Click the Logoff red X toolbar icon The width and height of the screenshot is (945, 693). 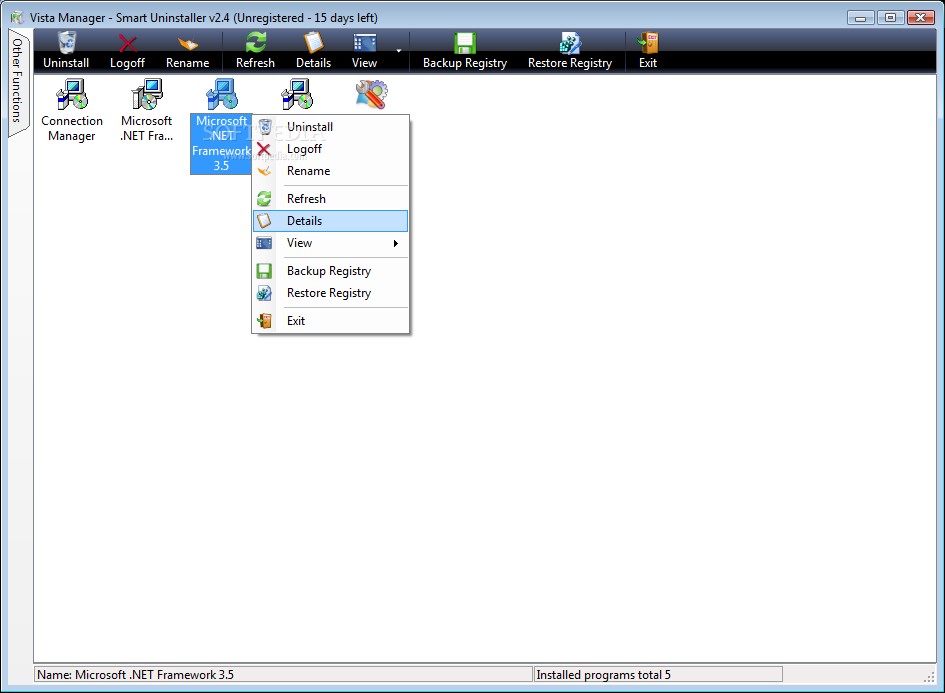click(127, 43)
